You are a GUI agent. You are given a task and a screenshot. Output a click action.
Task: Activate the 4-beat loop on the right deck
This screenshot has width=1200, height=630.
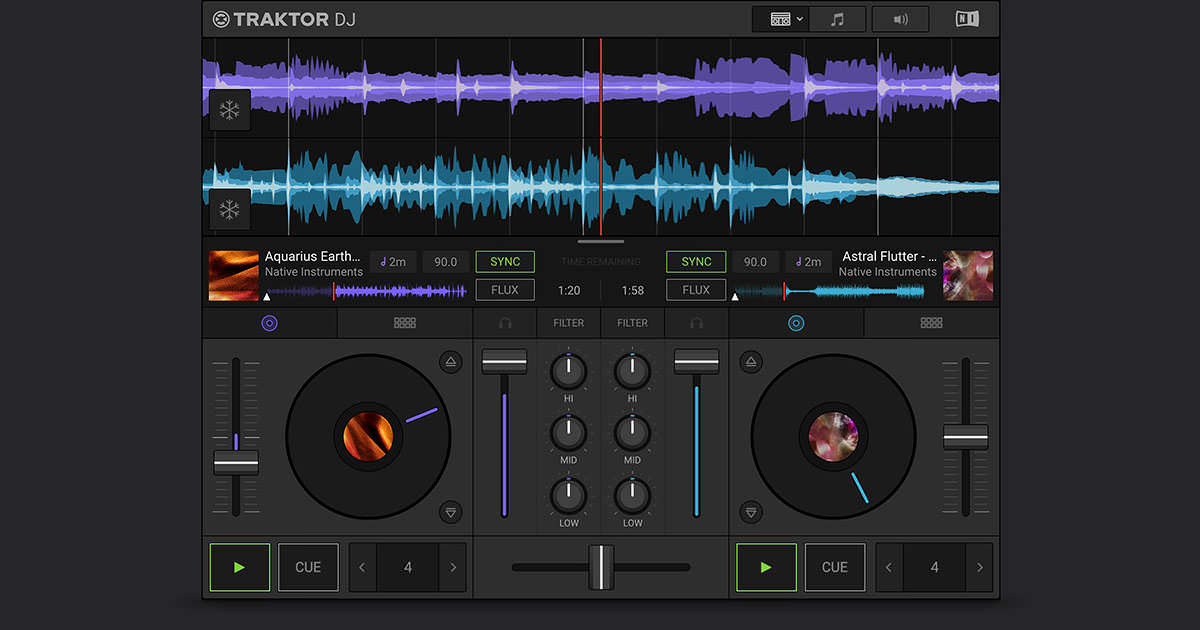click(935, 567)
